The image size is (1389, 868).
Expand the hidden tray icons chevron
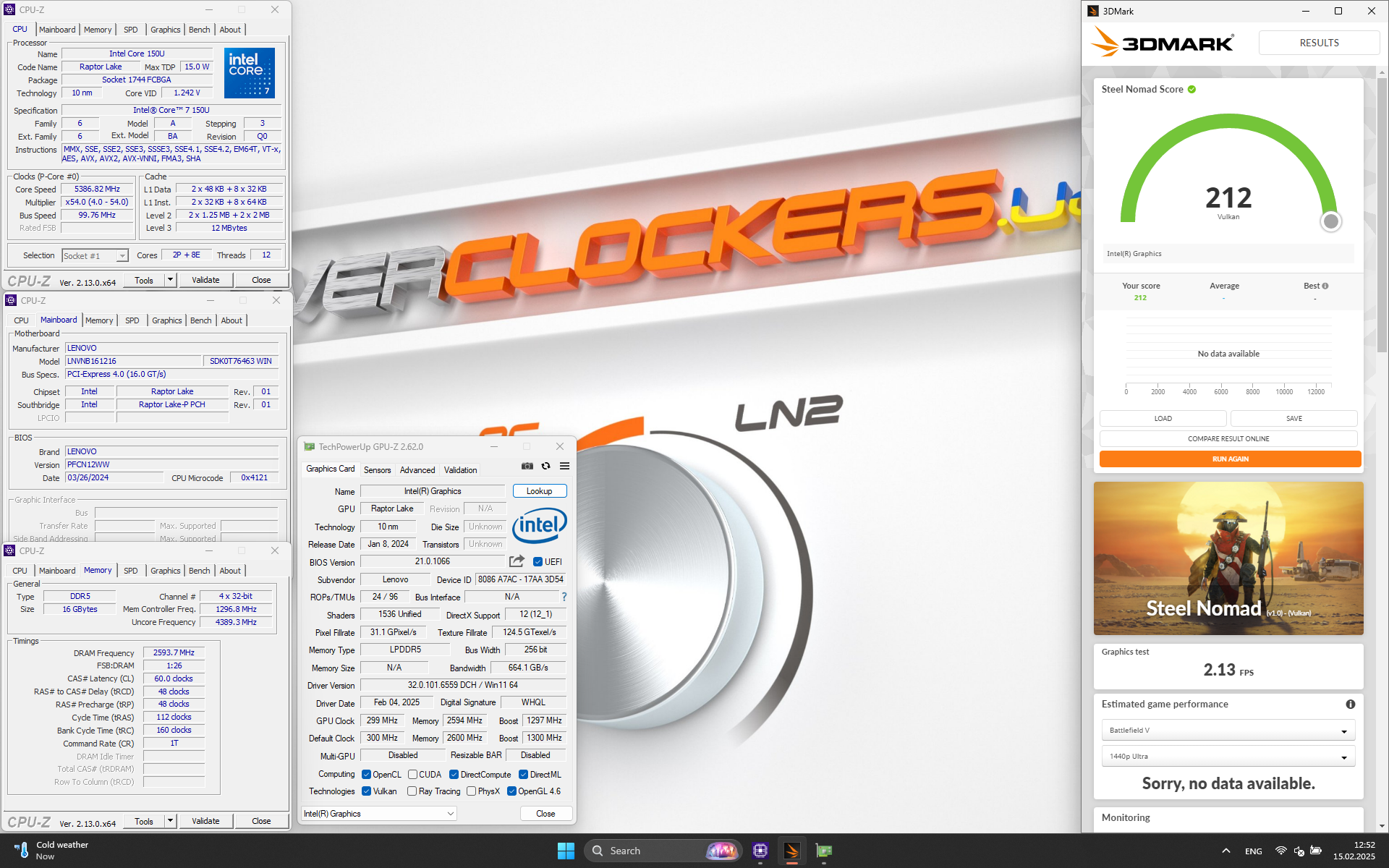tap(1226, 851)
